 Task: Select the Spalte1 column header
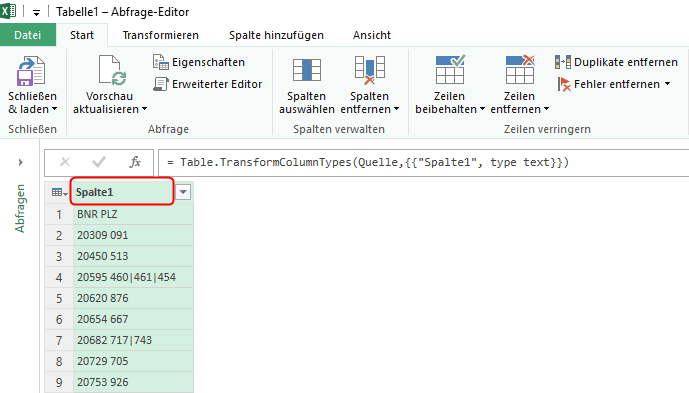point(123,192)
